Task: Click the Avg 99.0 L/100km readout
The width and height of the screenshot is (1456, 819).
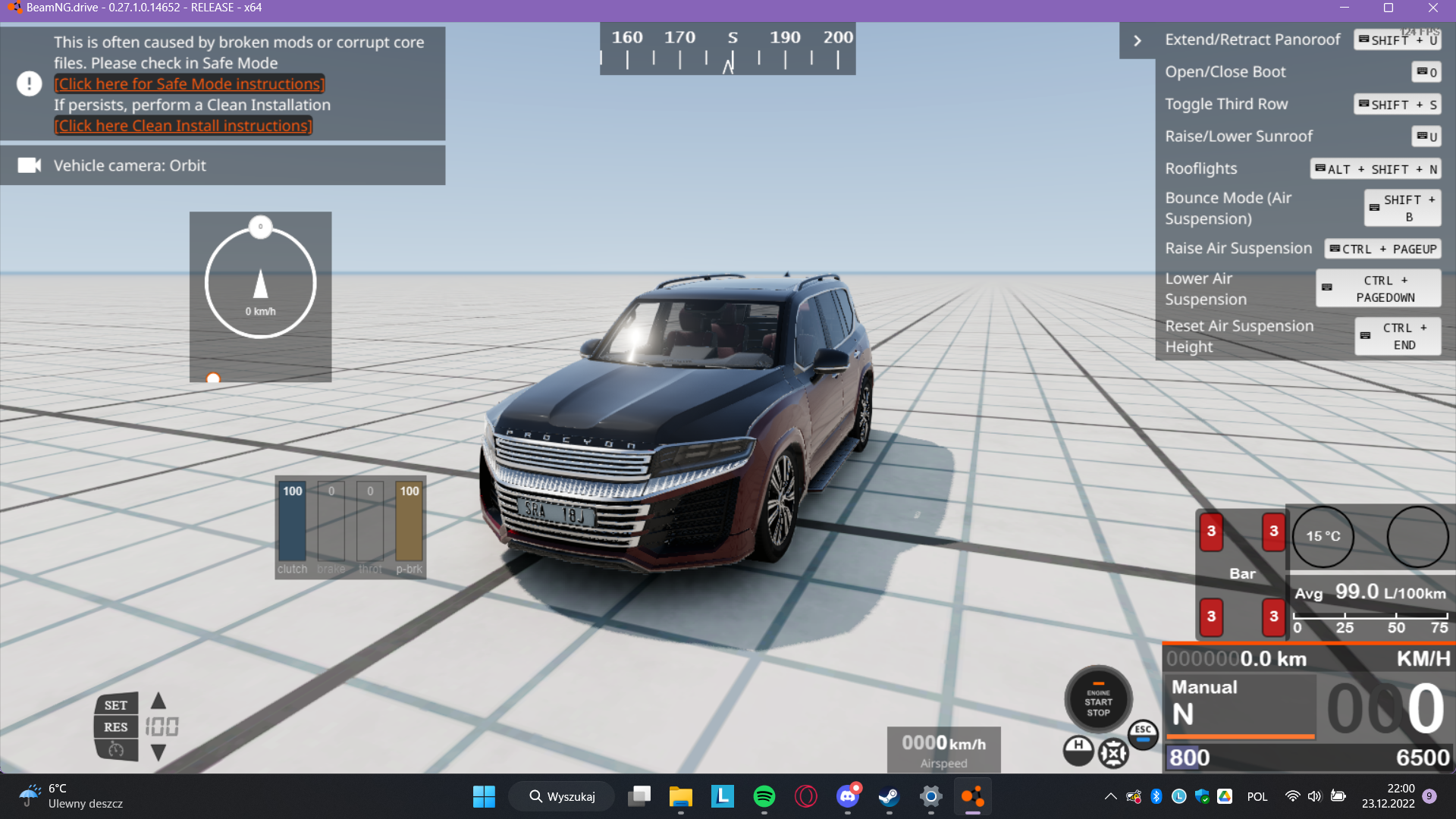Action: coord(1370,591)
